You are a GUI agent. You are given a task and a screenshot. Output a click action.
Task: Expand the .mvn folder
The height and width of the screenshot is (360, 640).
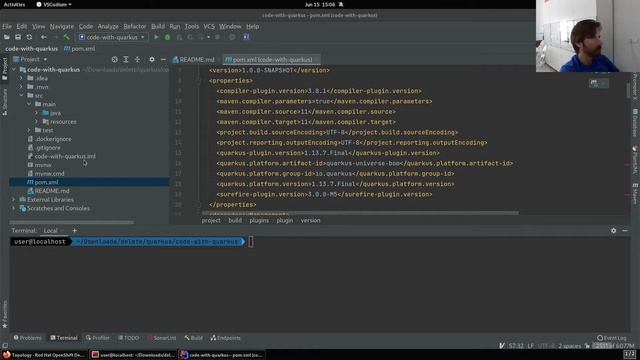coord(21,87)
